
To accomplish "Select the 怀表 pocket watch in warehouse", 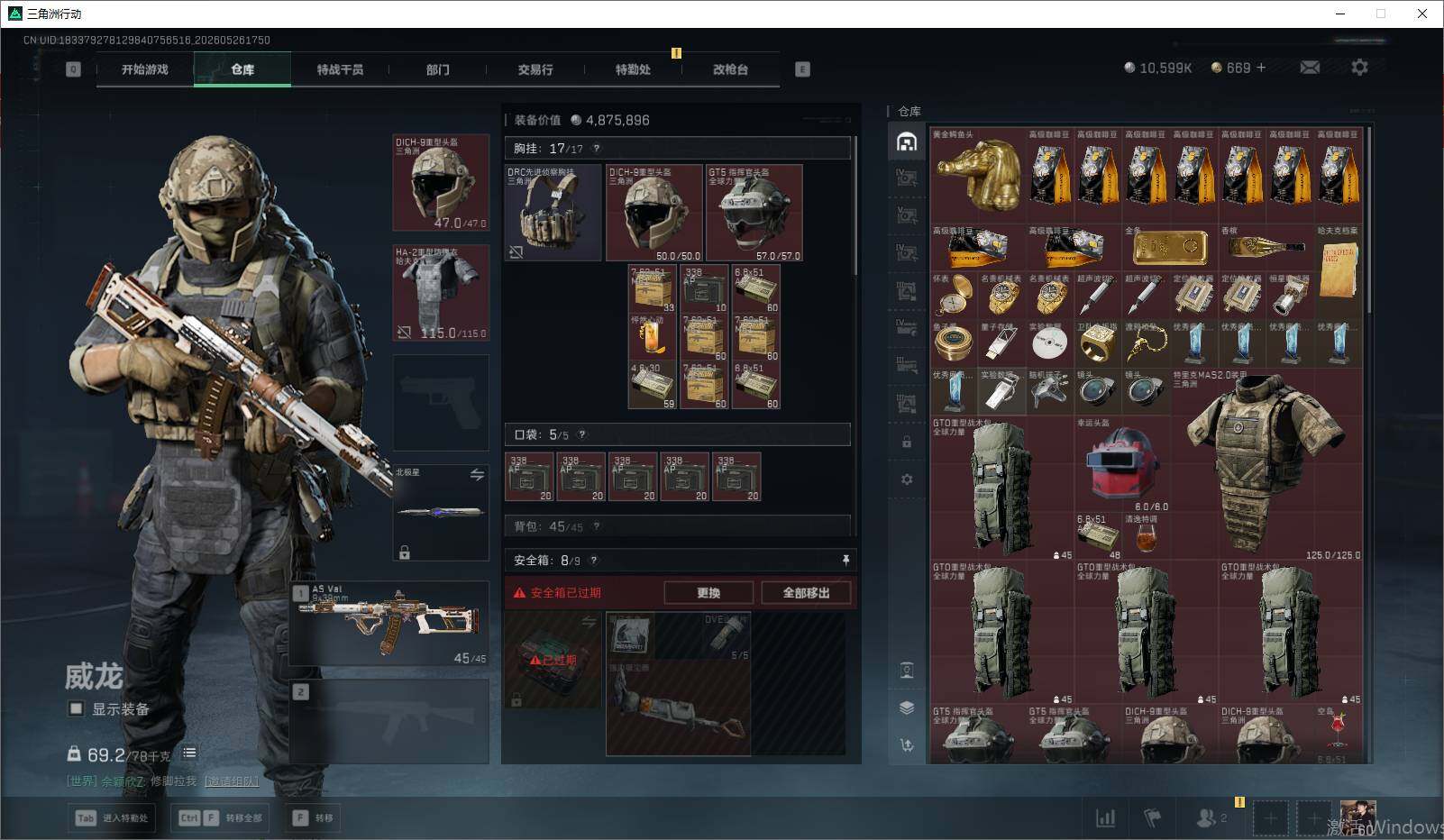I will point(955,297).
